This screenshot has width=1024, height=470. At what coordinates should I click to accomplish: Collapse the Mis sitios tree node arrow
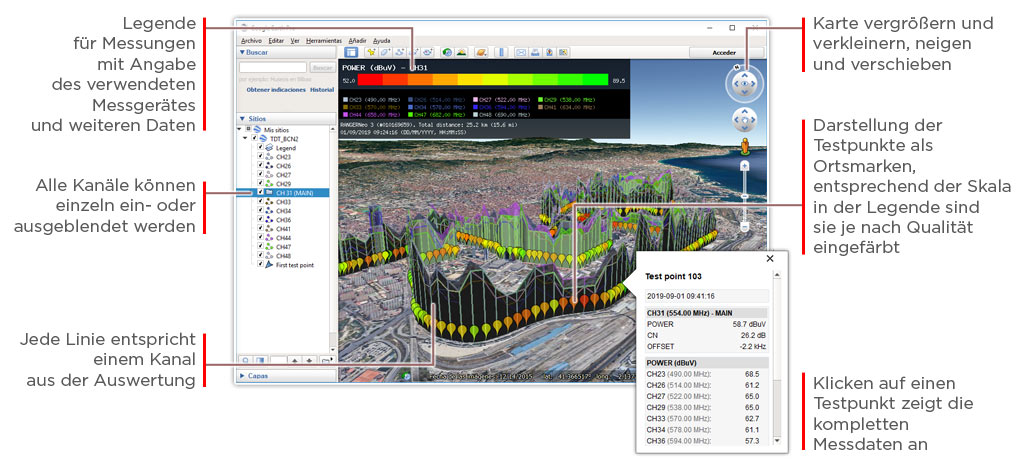pyautogui.click(x=240, y=130)
